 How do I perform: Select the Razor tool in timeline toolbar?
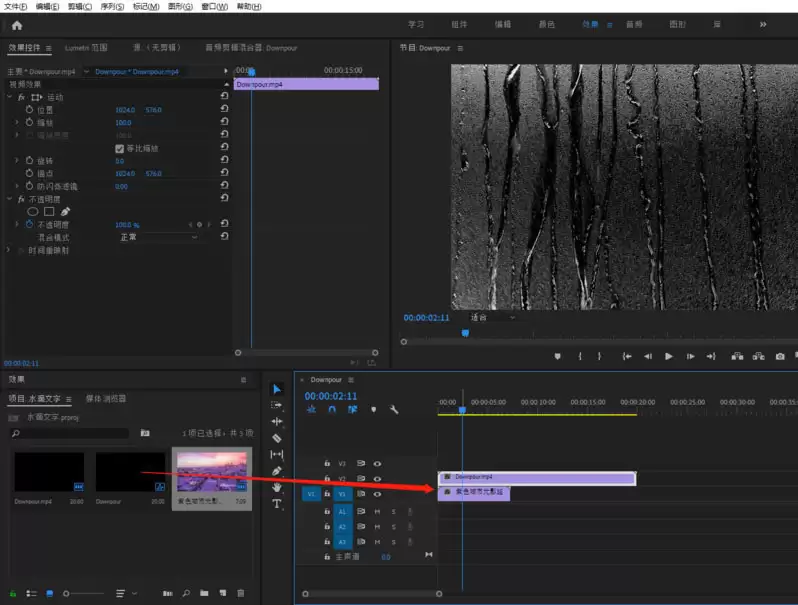(x=277, y=438)
